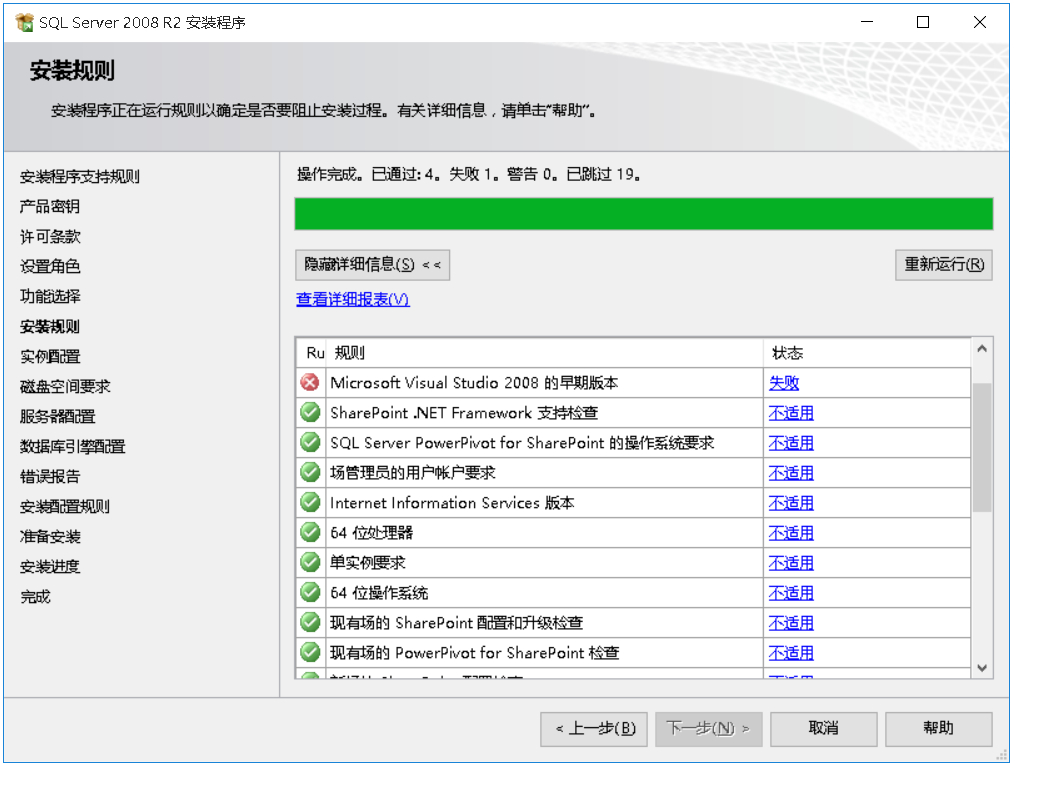Image resolution: width=1059 pixels, height=788 pixels.
Task: Open the 失败 status link for Visual Studio 2008
Action: coord(784,383)
